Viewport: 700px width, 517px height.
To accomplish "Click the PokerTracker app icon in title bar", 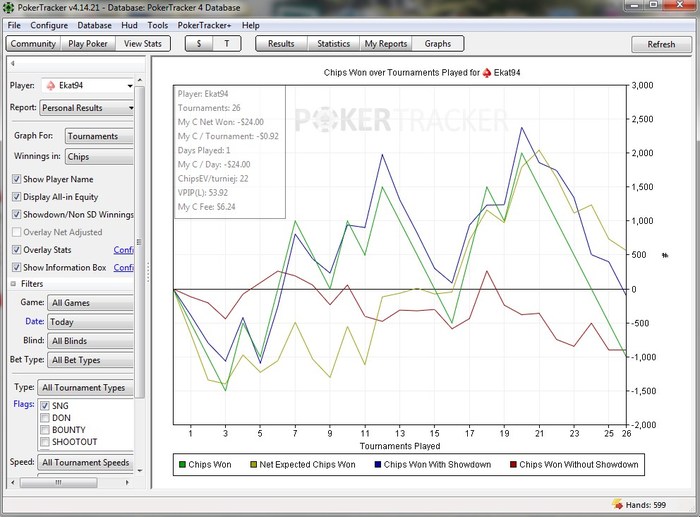I will (x=8, y=7).
